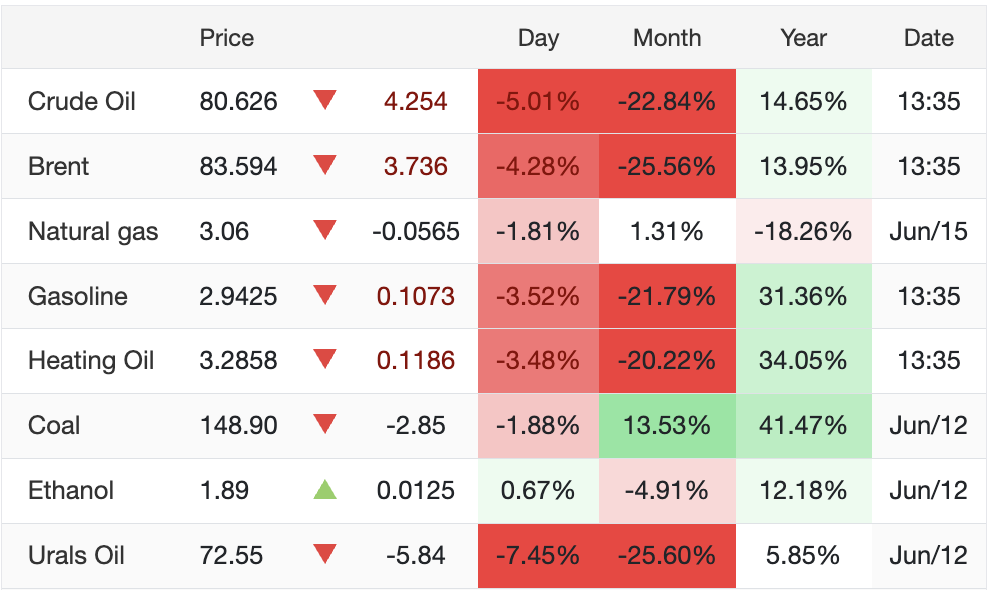
Task: Click the red down arrow for Heating Oil
Action: [x=325, y=359]
